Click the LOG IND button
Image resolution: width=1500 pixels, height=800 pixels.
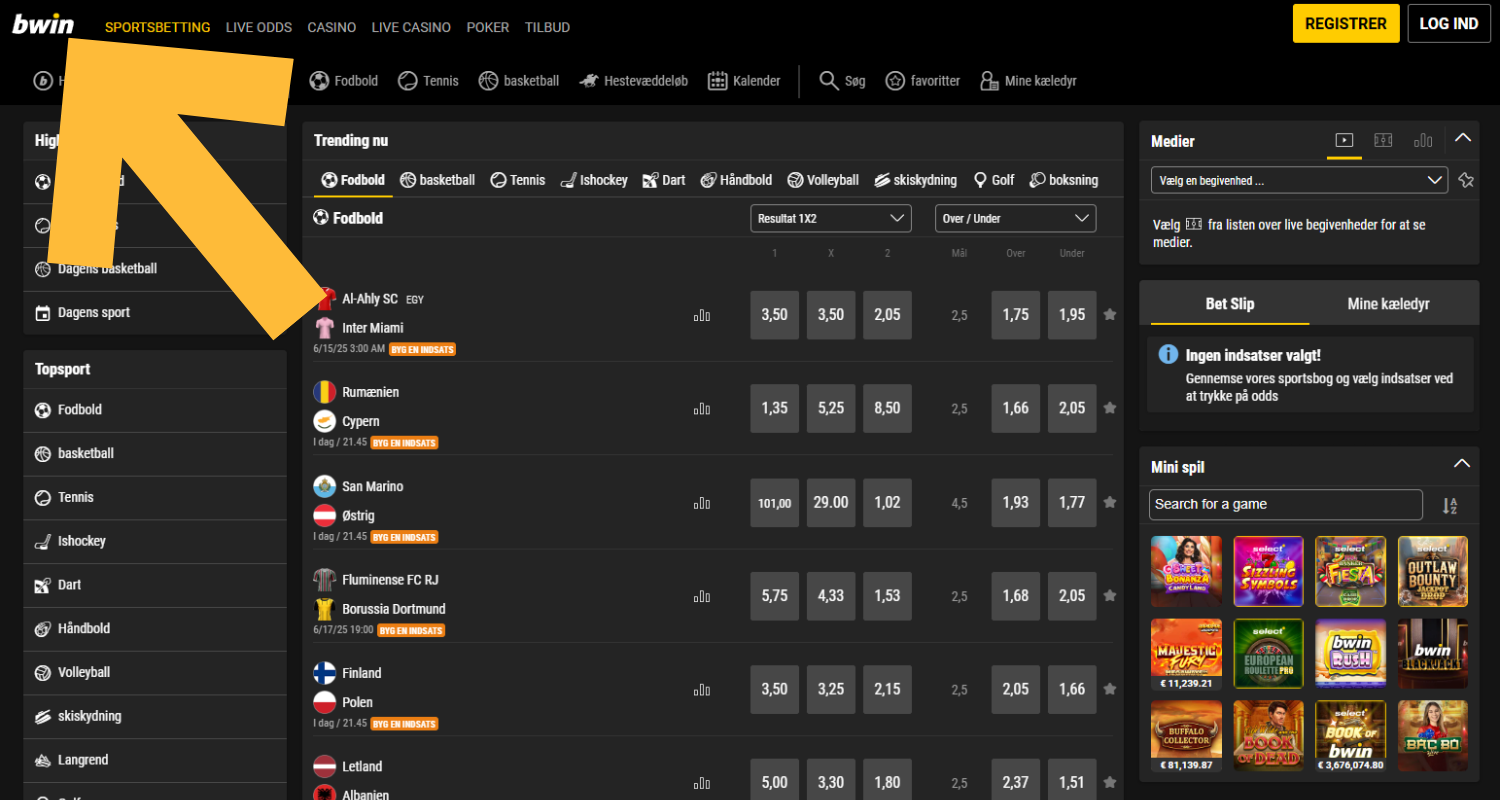click(x=1449, y=24)
